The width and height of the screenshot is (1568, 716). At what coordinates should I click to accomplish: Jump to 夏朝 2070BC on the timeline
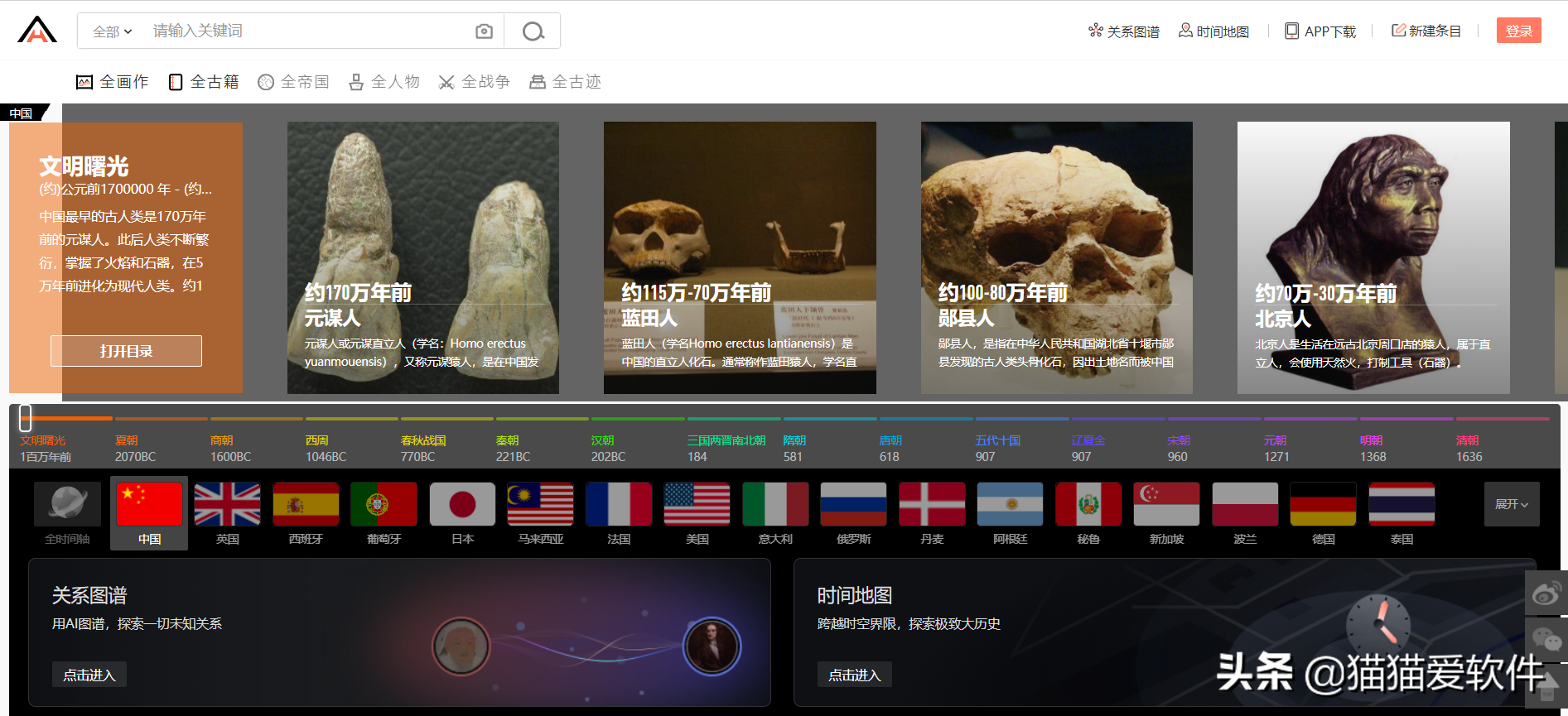coord(136,448)
